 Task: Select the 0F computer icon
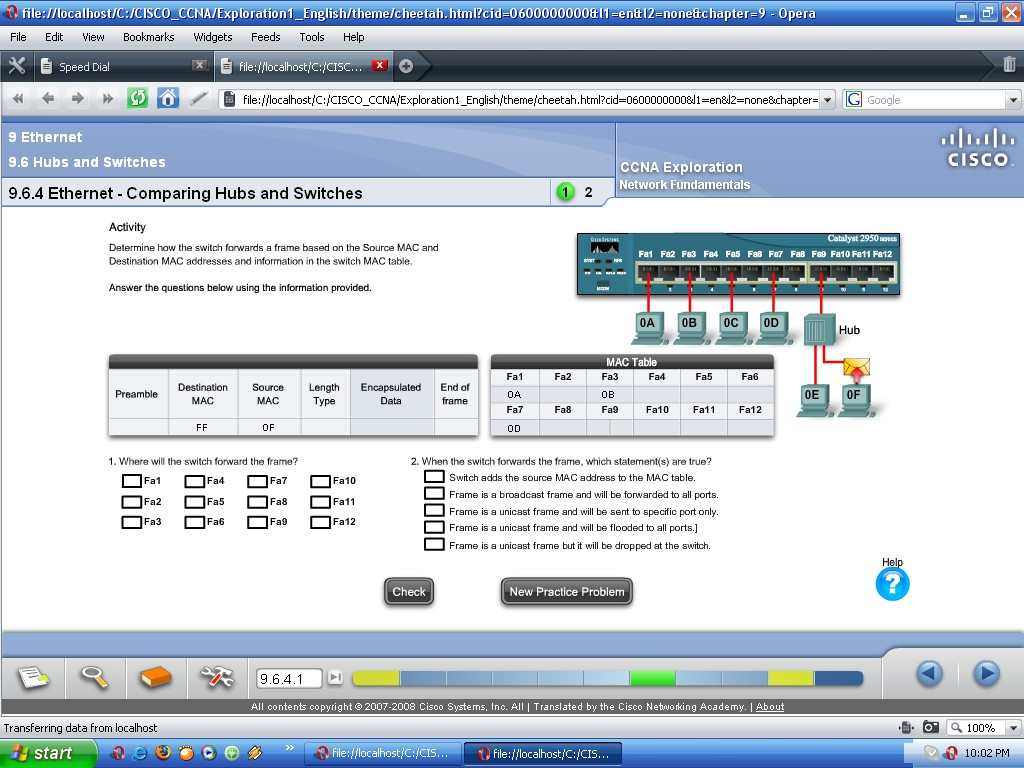[854, 399]
